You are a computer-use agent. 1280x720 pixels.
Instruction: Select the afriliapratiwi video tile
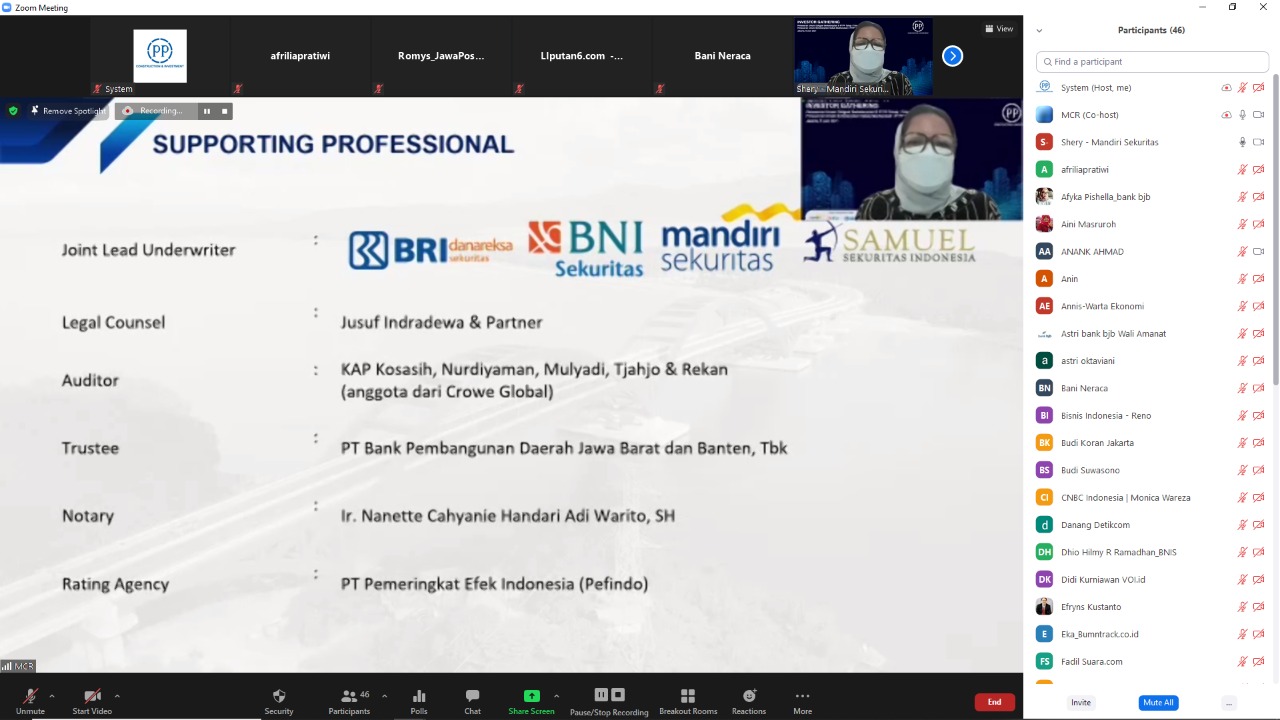coord(300,56)
